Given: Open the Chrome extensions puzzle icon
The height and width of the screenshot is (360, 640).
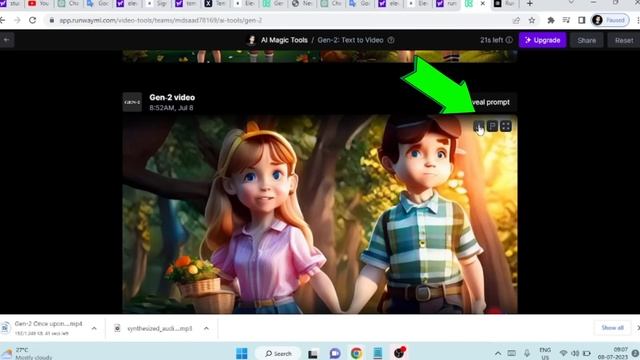Looking at the screenshot, I should [x=551, y=20].
